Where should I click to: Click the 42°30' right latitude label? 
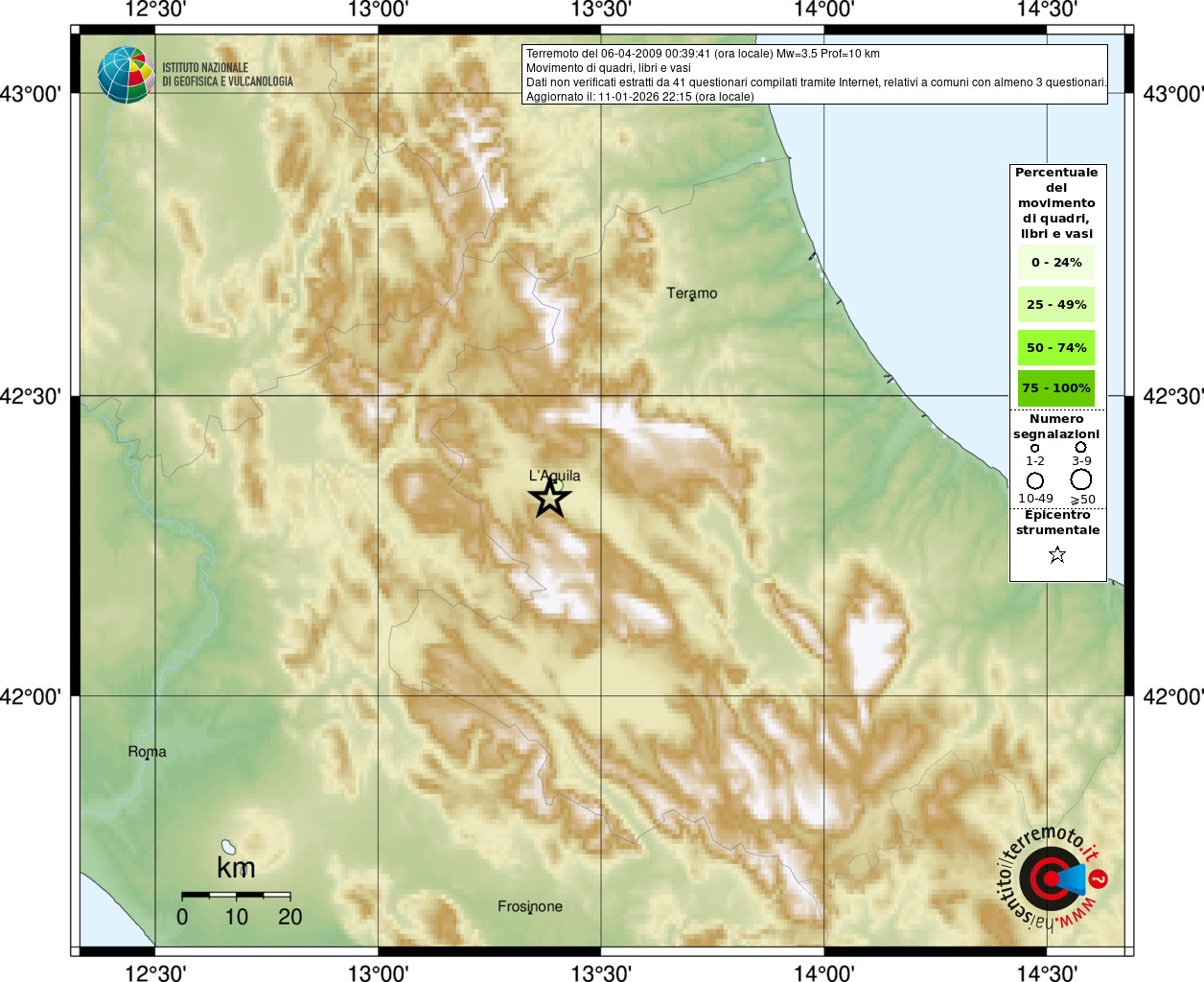coord(1173,396)
